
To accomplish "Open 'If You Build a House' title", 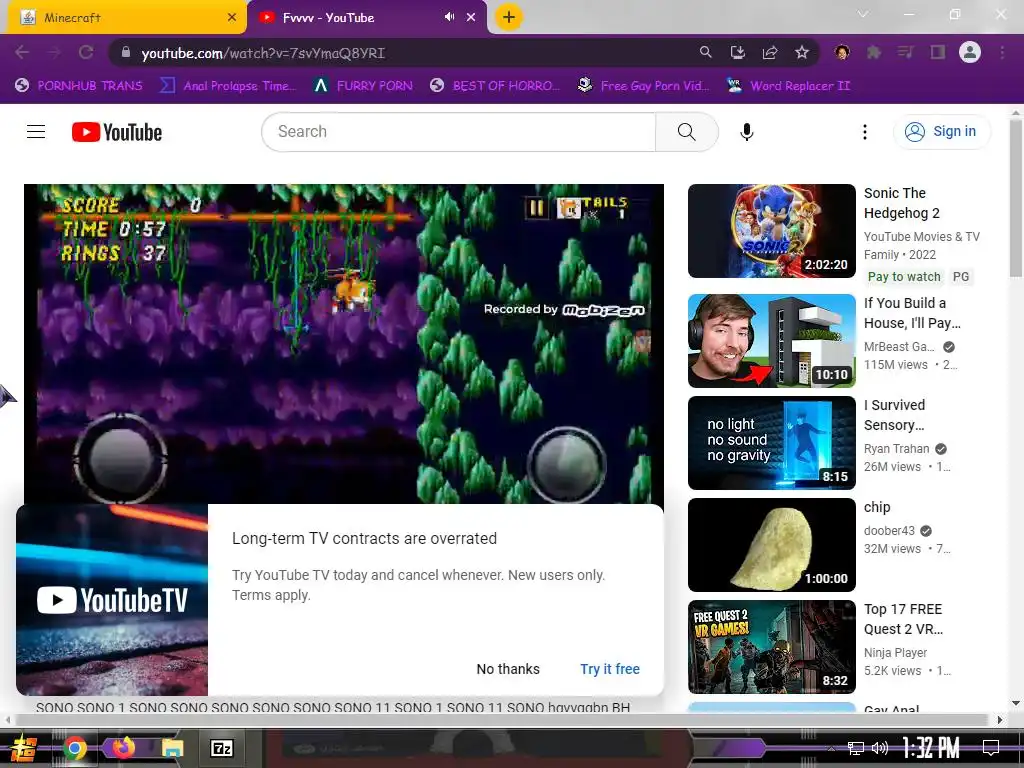I will pos(912,313).
